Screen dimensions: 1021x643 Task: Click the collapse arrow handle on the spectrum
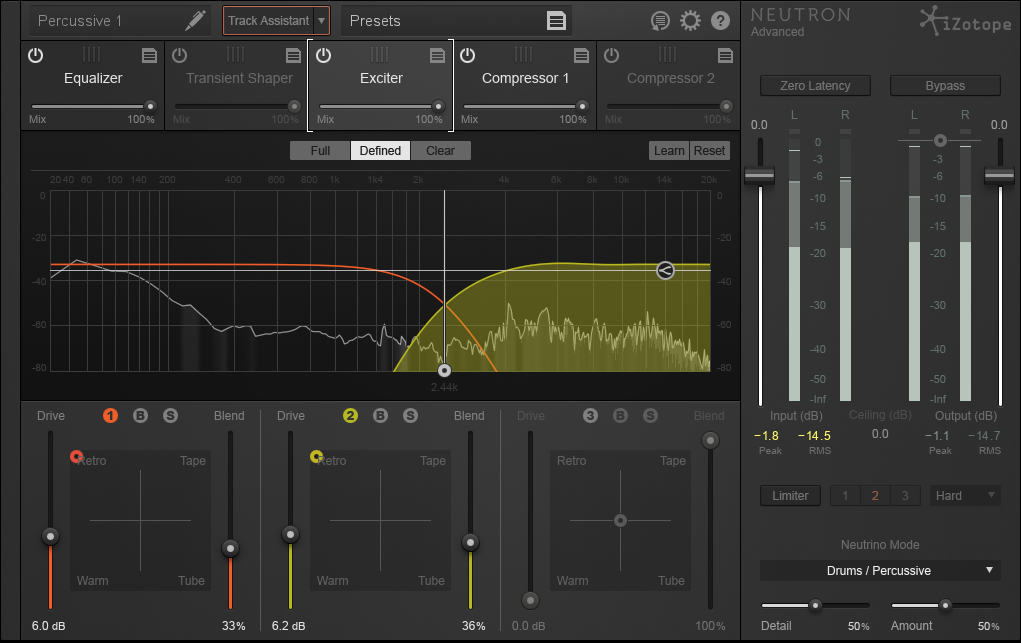(665, 270)
